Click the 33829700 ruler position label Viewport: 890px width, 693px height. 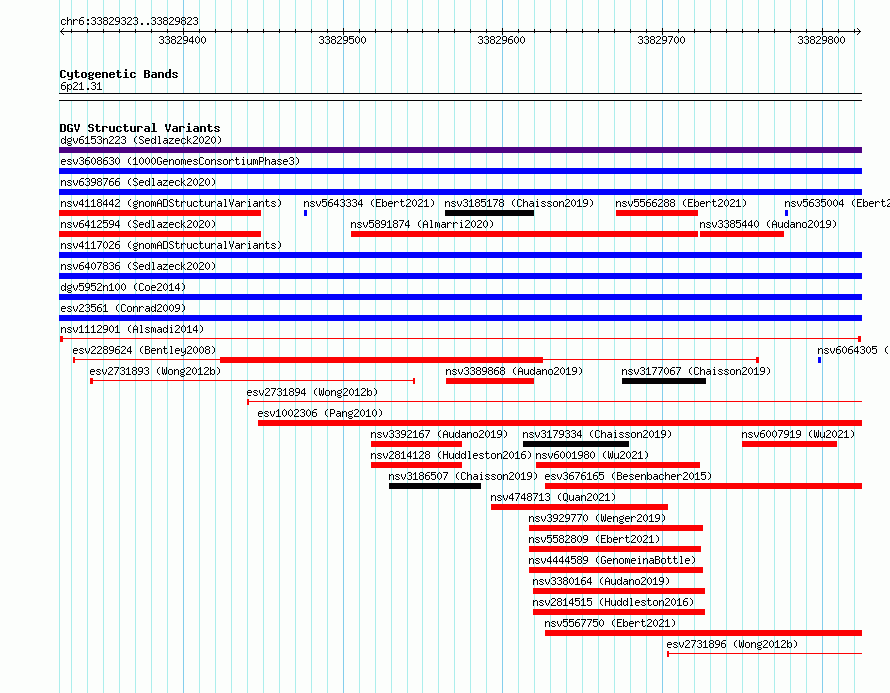661,40
